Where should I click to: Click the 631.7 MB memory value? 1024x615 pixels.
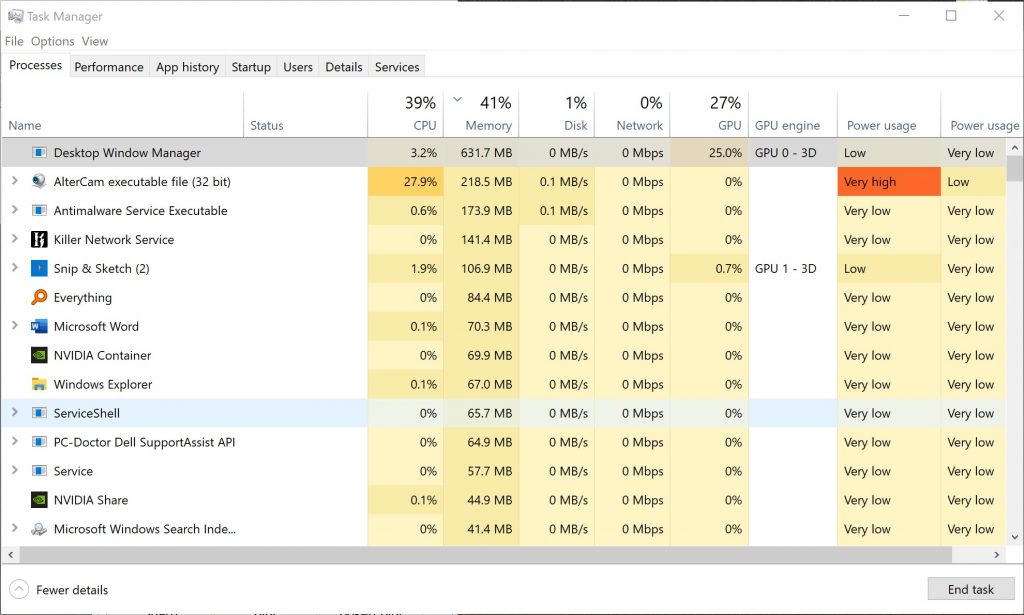481,153
